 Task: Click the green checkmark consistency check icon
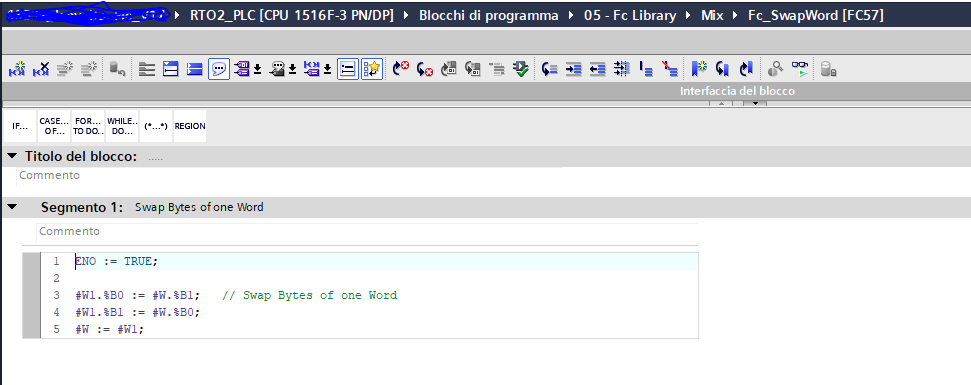tap(521, 69)
